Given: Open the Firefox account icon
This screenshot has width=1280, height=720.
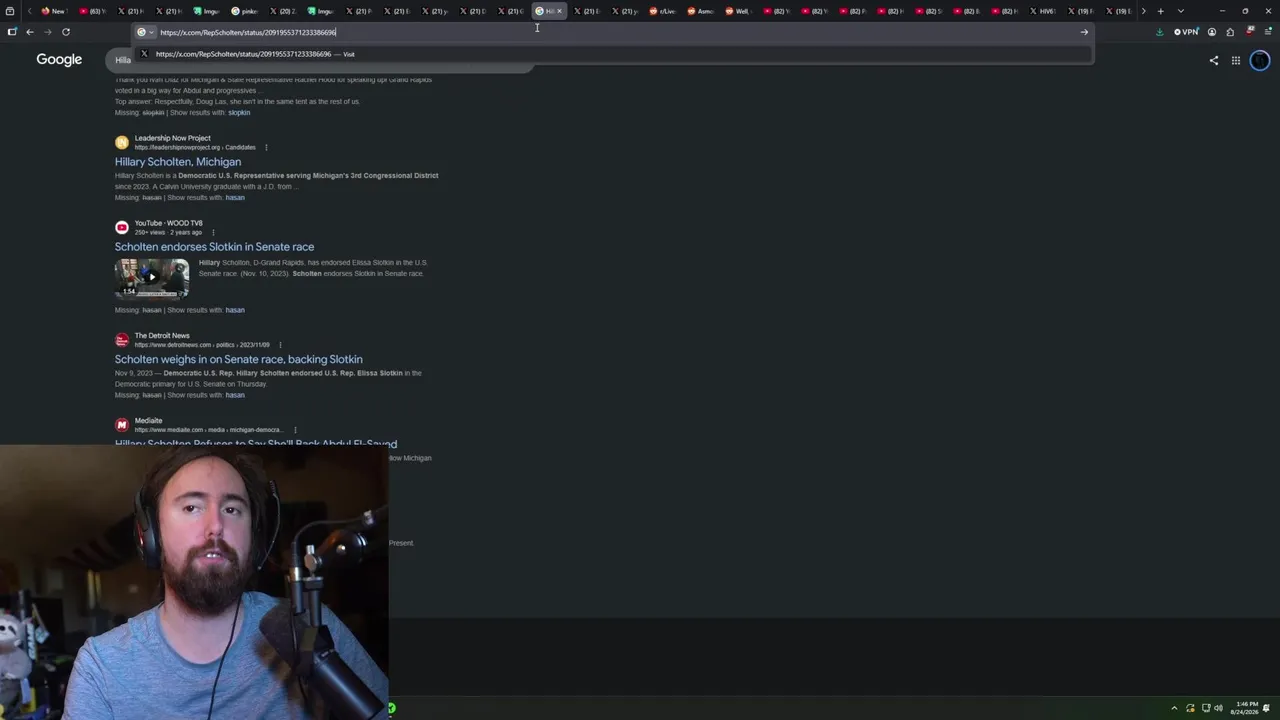Looking at the screenshot, I should click(x=1212, y=32).
